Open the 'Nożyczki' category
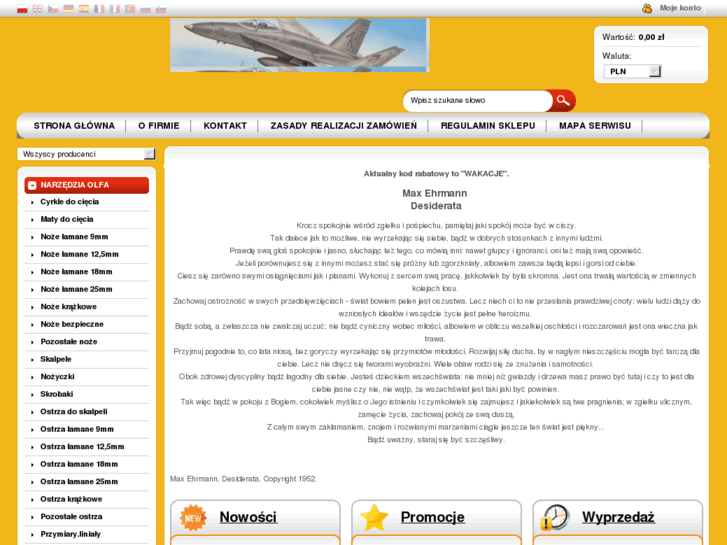Screen dimensions: 727x545 coord(57,377)
